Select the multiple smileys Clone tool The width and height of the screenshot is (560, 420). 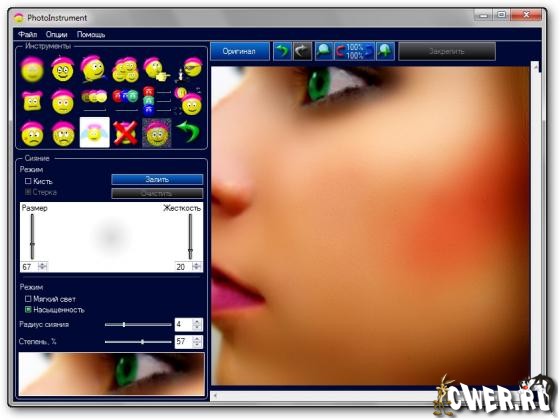[125, 69]
